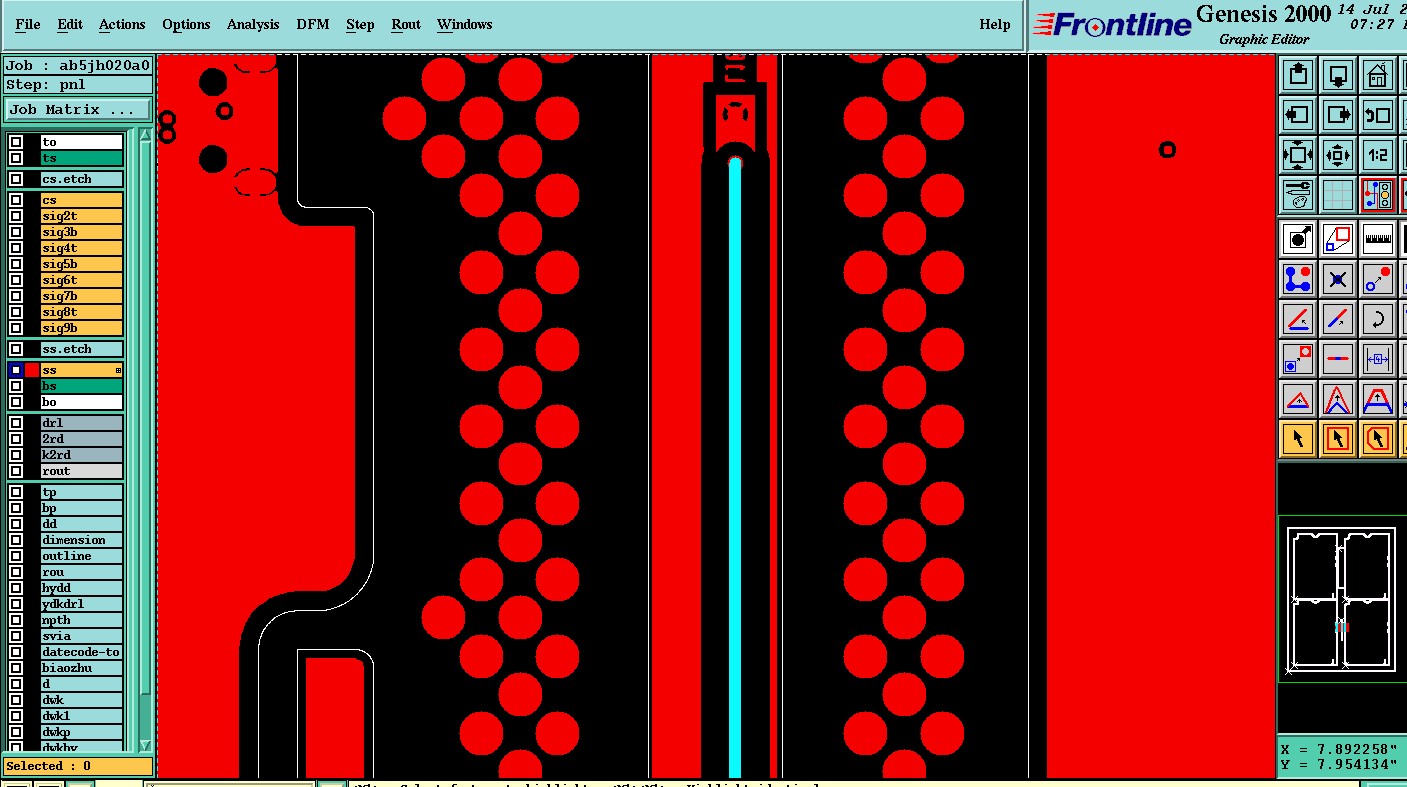Open the Options menu
1407x787 pixels.
tap(186, 24)
